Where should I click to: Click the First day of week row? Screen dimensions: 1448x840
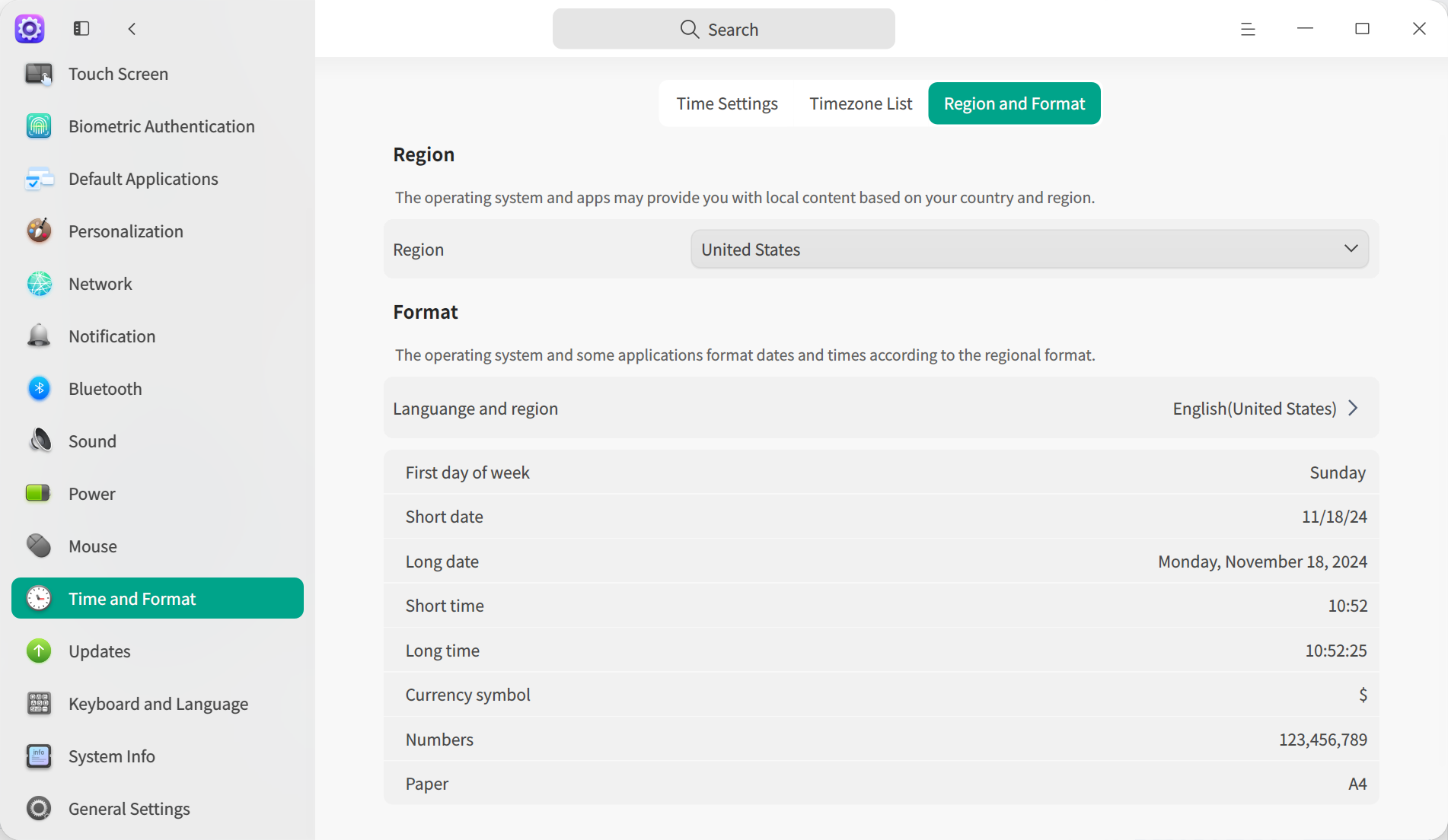coord(881,473)
